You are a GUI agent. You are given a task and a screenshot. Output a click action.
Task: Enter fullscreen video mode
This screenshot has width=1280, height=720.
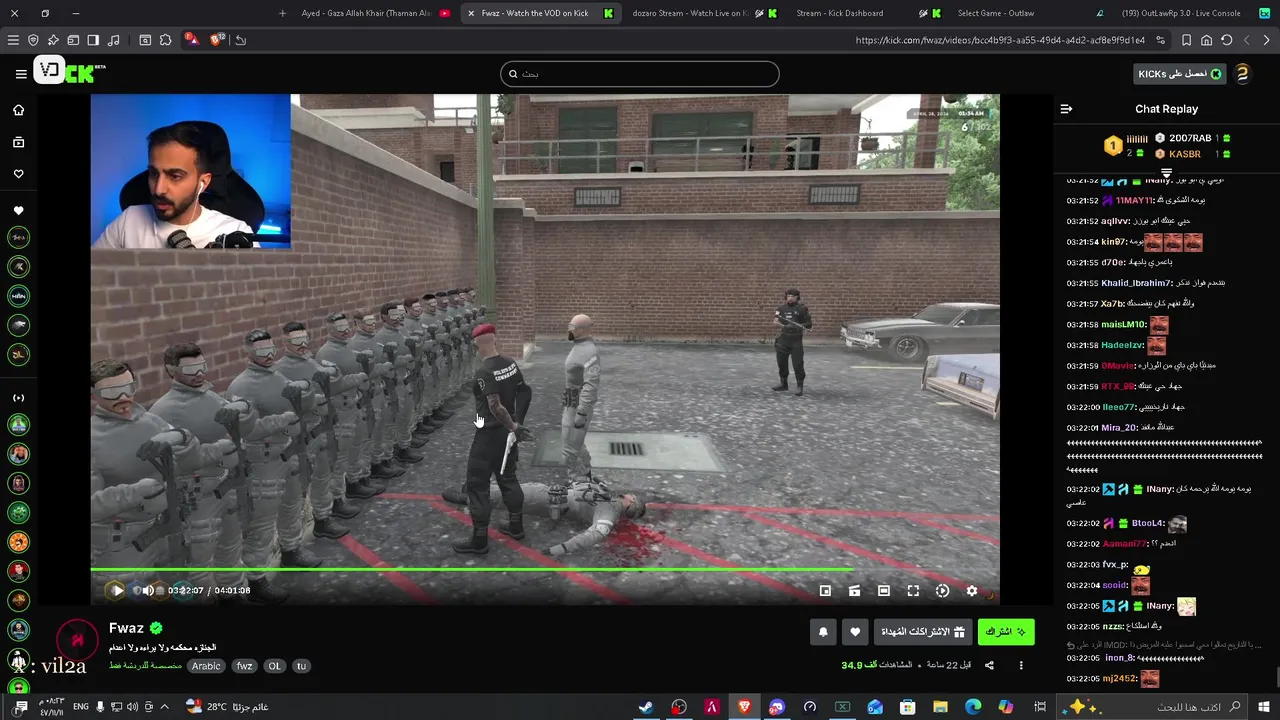tap(913, 591)
